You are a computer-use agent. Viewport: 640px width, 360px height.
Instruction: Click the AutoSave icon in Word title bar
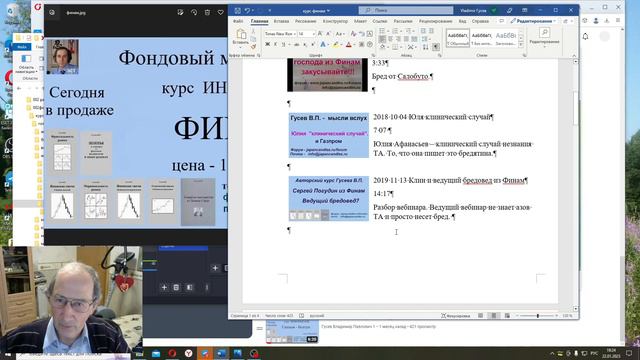click(x=238, y=11)
